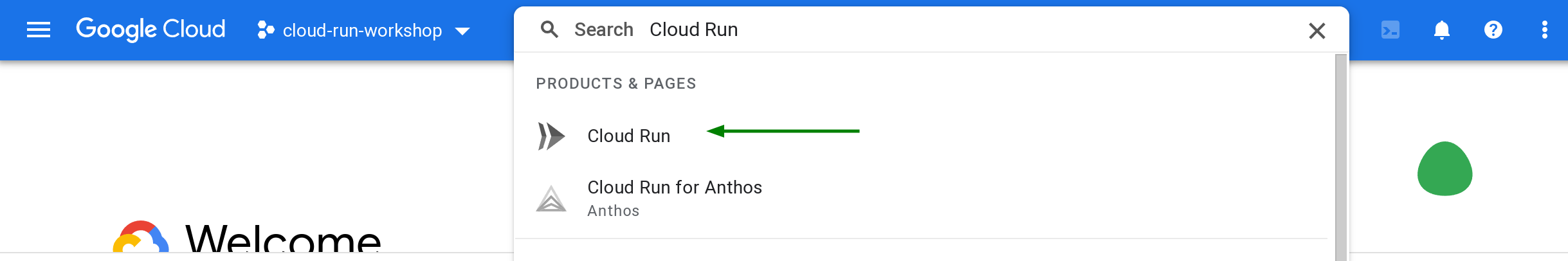Clear the search with the X button
The image size is (1568, 261).
(1317, 30)
